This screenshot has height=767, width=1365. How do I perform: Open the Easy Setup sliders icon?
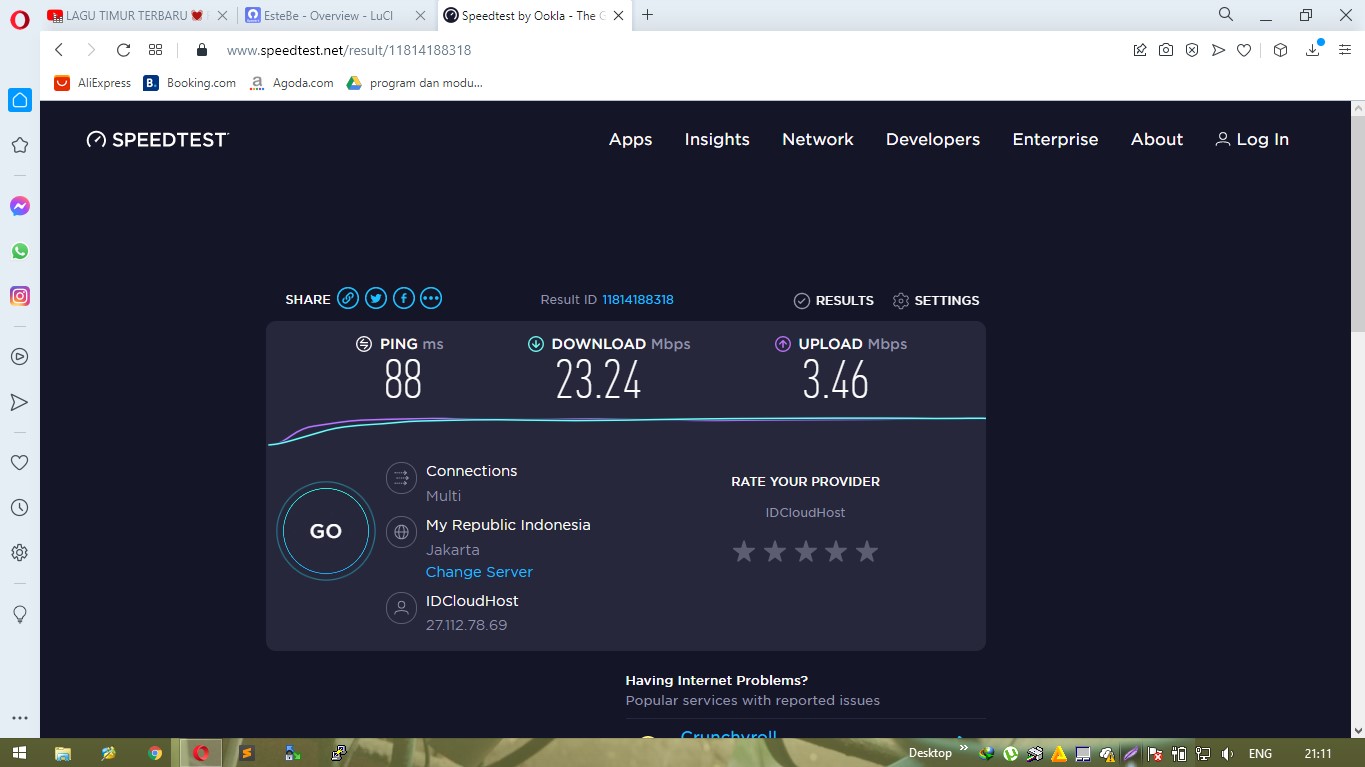(x=1344, y=50)
